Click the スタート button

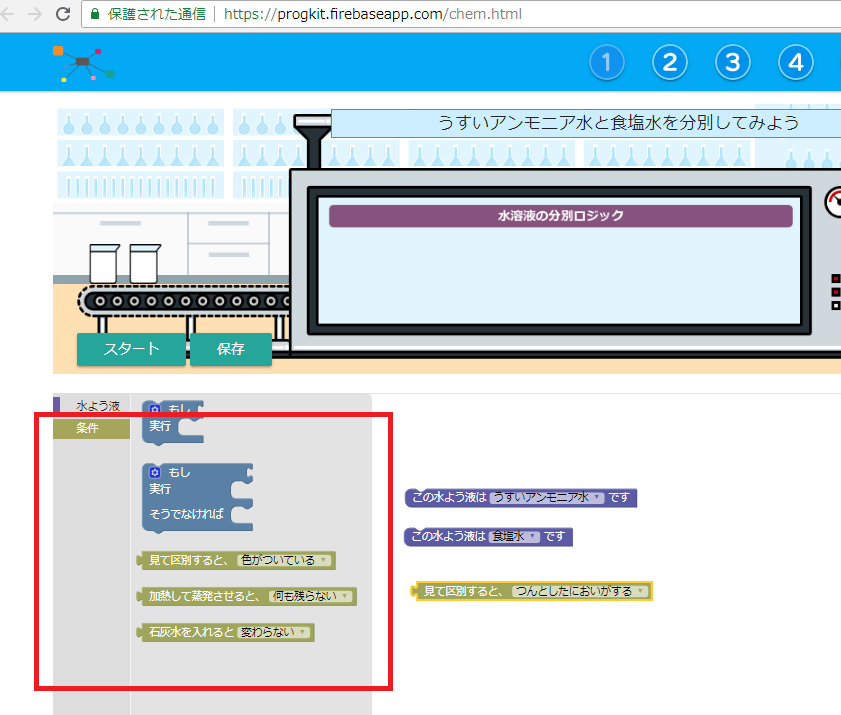131,349
